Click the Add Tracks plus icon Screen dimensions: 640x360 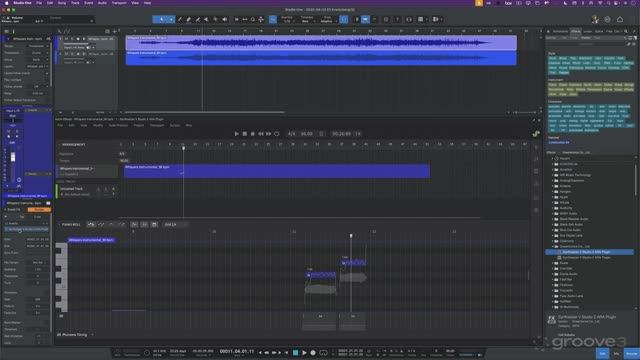click(115, 31)
